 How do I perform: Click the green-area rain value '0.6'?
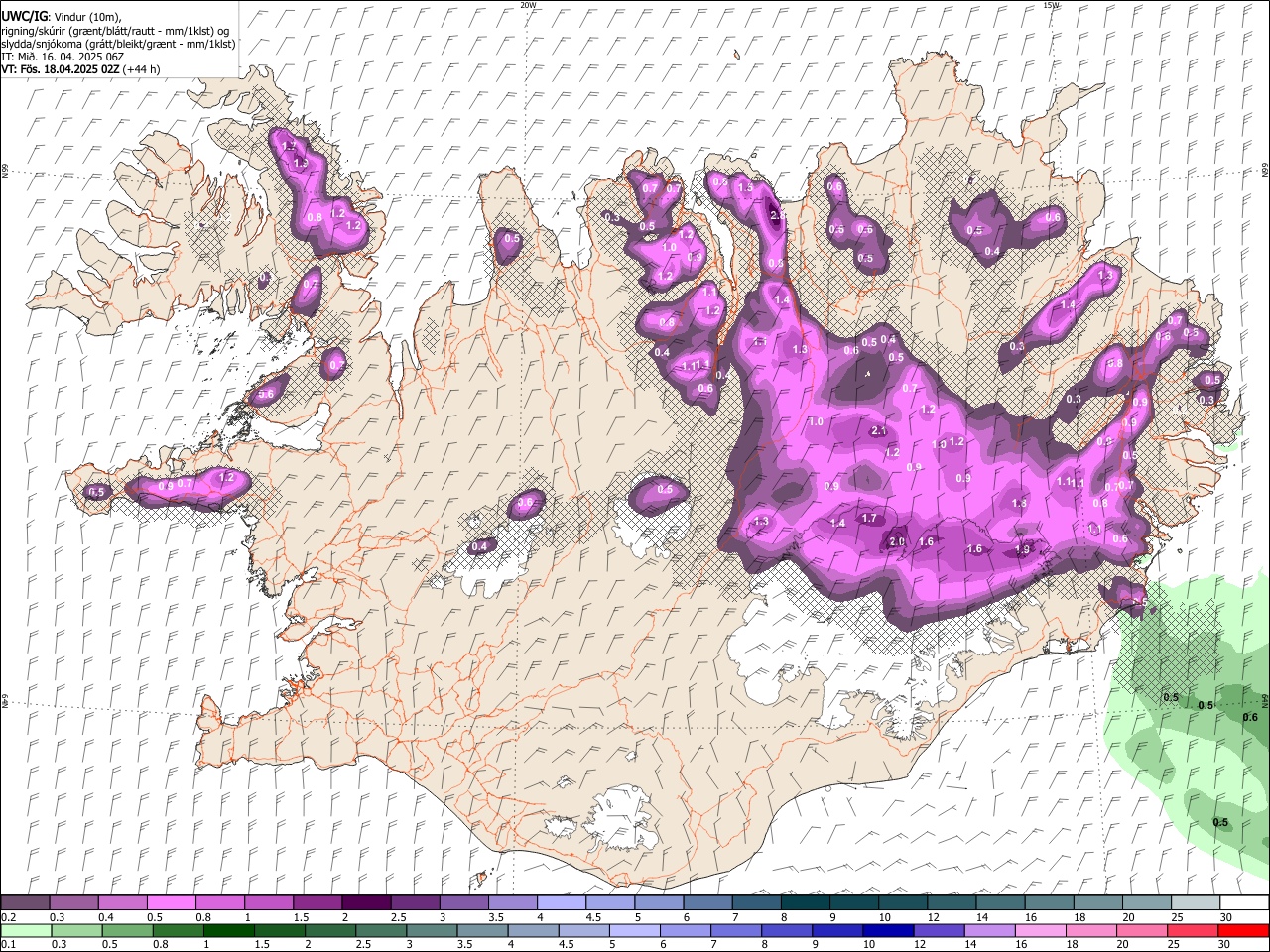(1250, 717)
